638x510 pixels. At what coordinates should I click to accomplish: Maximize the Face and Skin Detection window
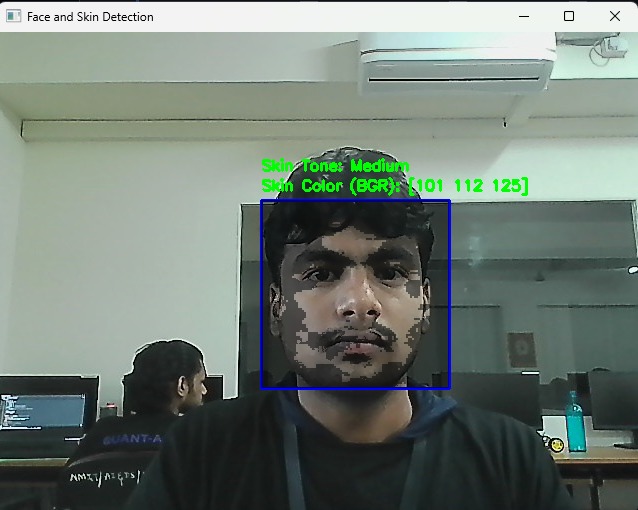coord(569,16)
